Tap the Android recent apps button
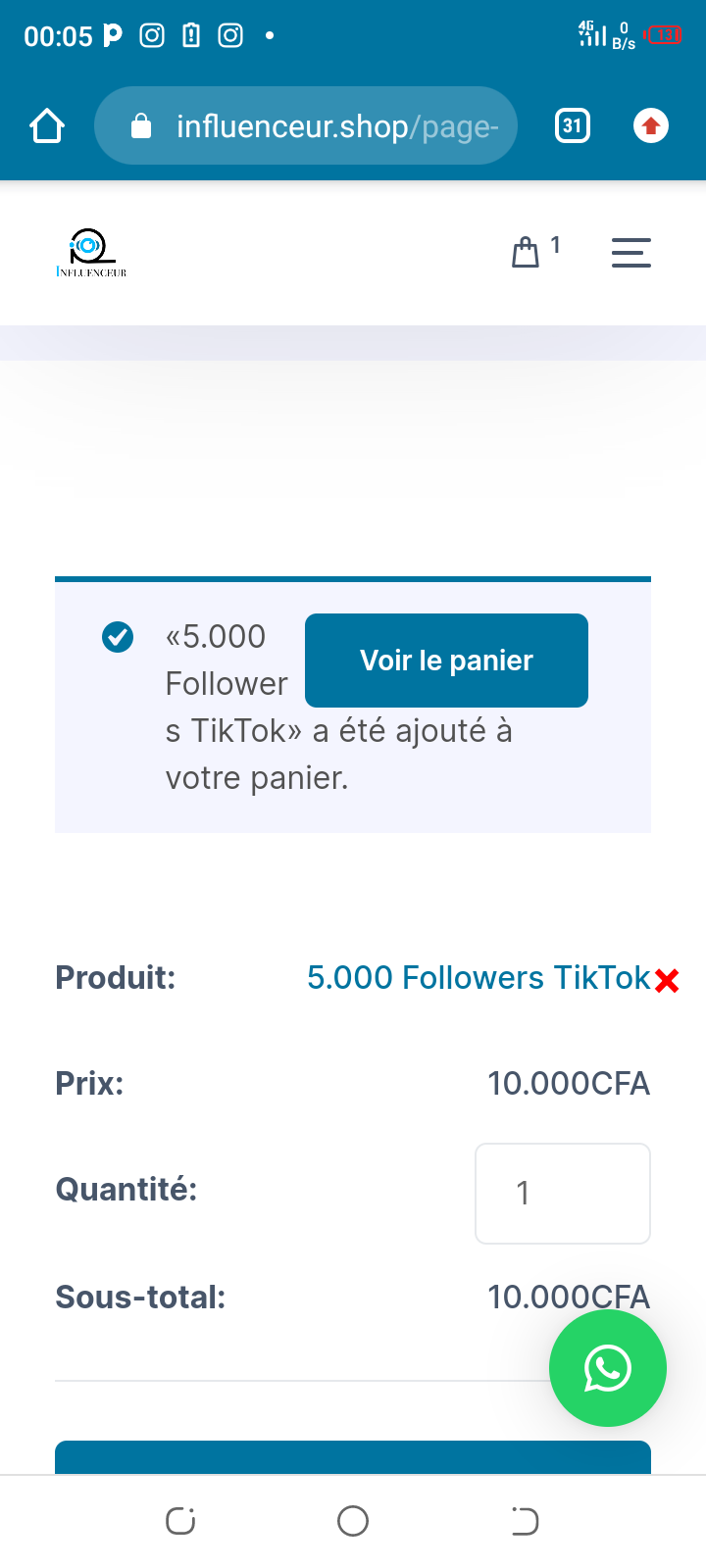The width and height of the screenshot is (706, 1568). 180,1521
